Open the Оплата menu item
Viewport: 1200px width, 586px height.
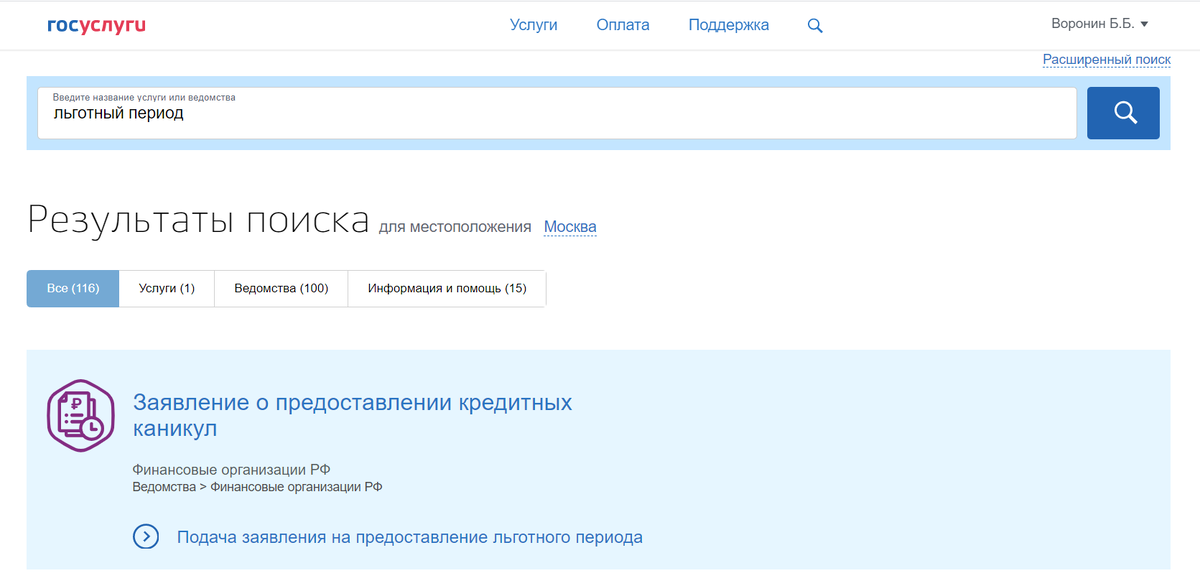coord(623,25)
